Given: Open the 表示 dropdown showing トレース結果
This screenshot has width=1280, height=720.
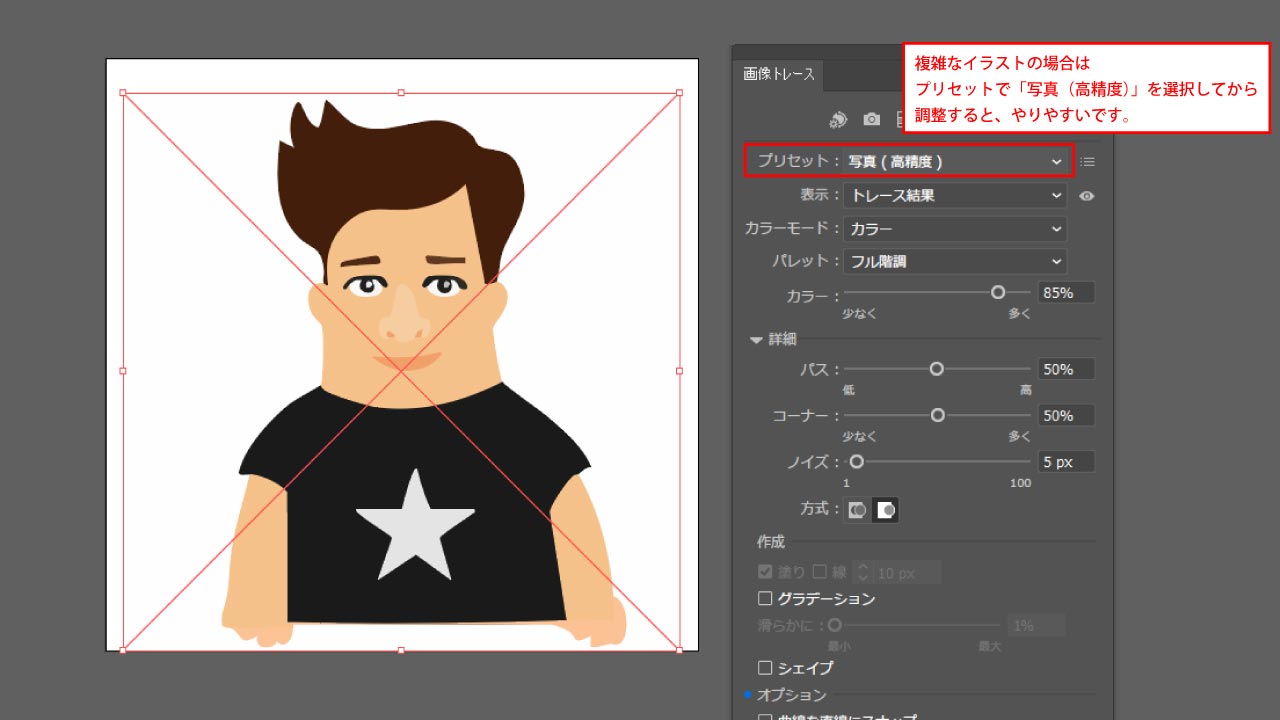Looking at the screenshot, I should [x=955, y=196].
